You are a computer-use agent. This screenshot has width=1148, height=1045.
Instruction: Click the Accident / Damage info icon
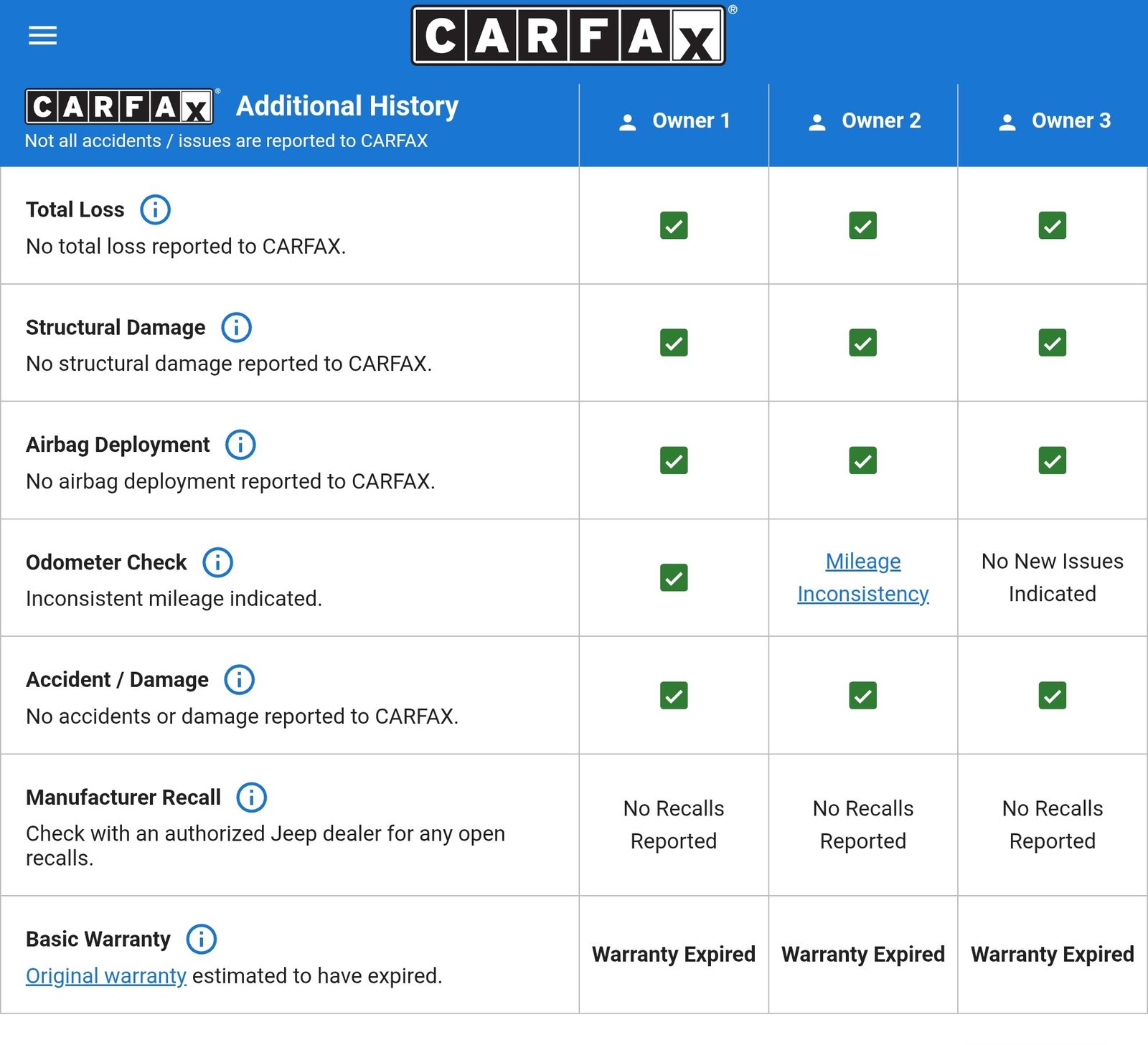(x=239, y=679)
